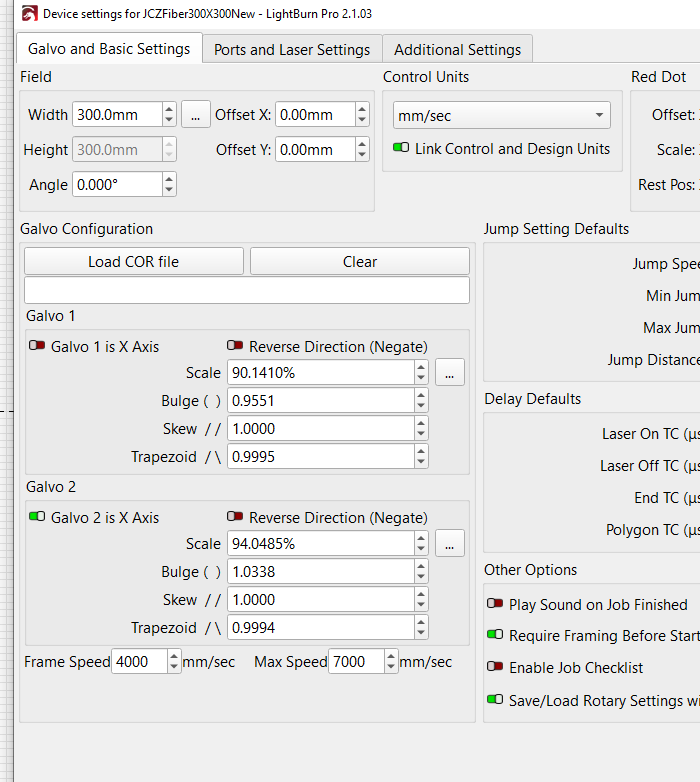Open Galvo 2 Scale ellipsis button
Screen dimensions: 700x782
tap(450, 544)
